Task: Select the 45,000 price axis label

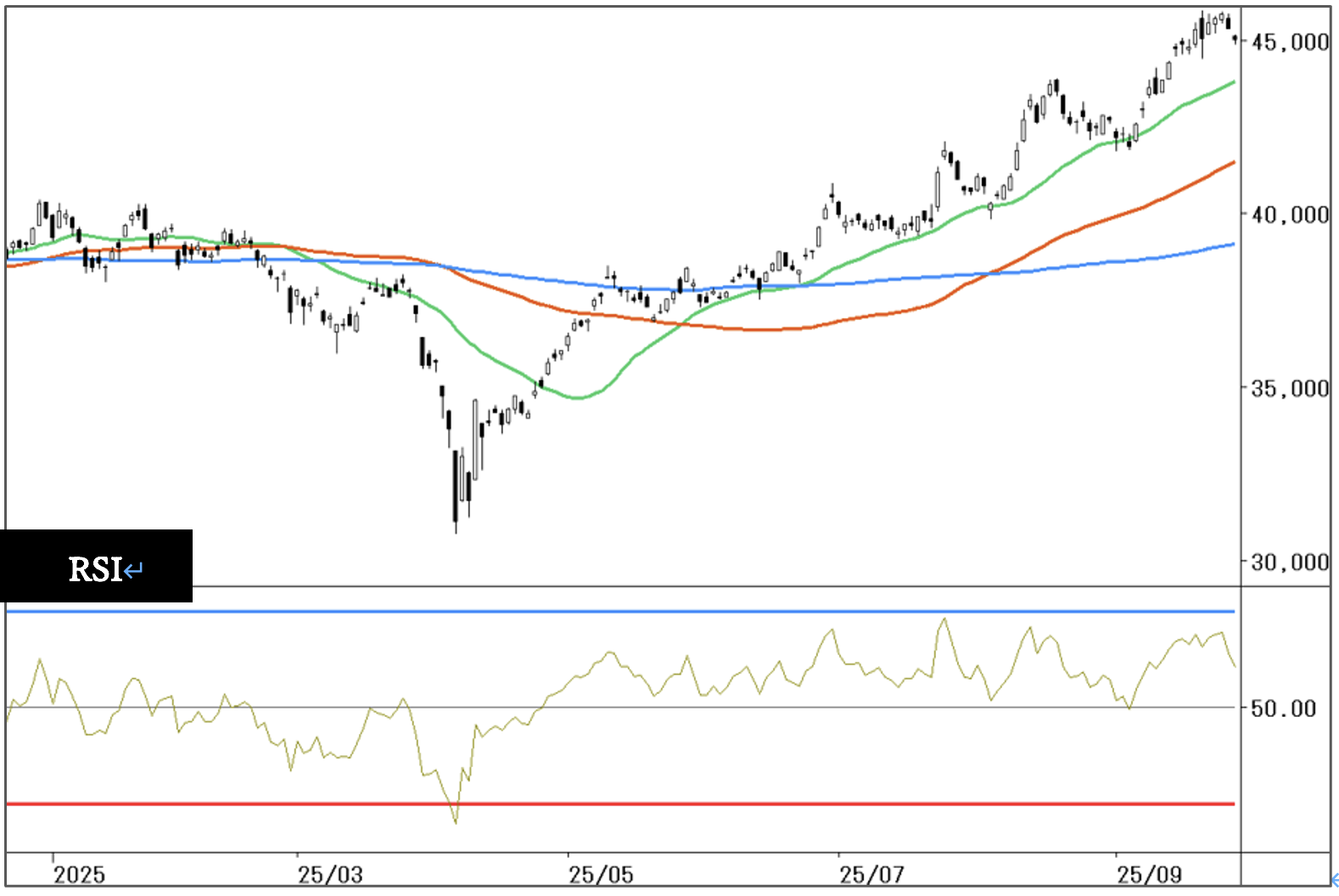Action: click(x=1290, y=42)
